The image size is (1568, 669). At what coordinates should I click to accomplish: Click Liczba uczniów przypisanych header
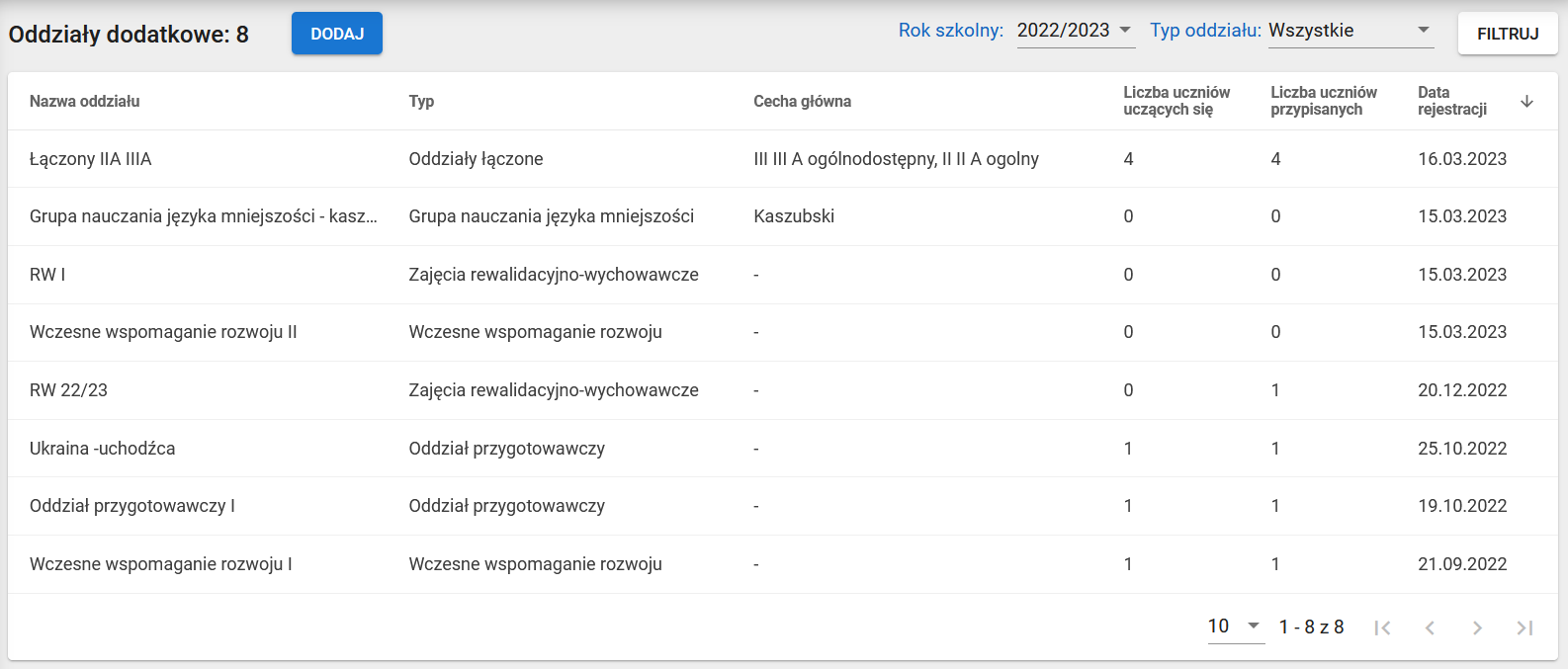click(1323, 101)
